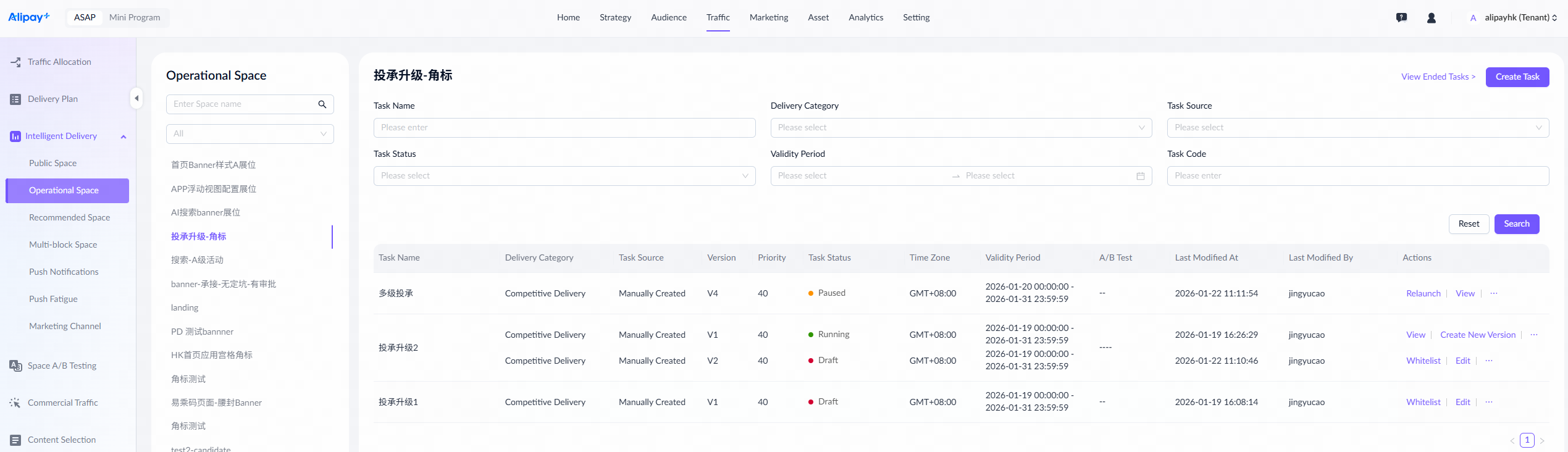Viewport: 1568px width, 452px height.
Task: Go to the Analytics top menu
Action: [x=865, y=17]
